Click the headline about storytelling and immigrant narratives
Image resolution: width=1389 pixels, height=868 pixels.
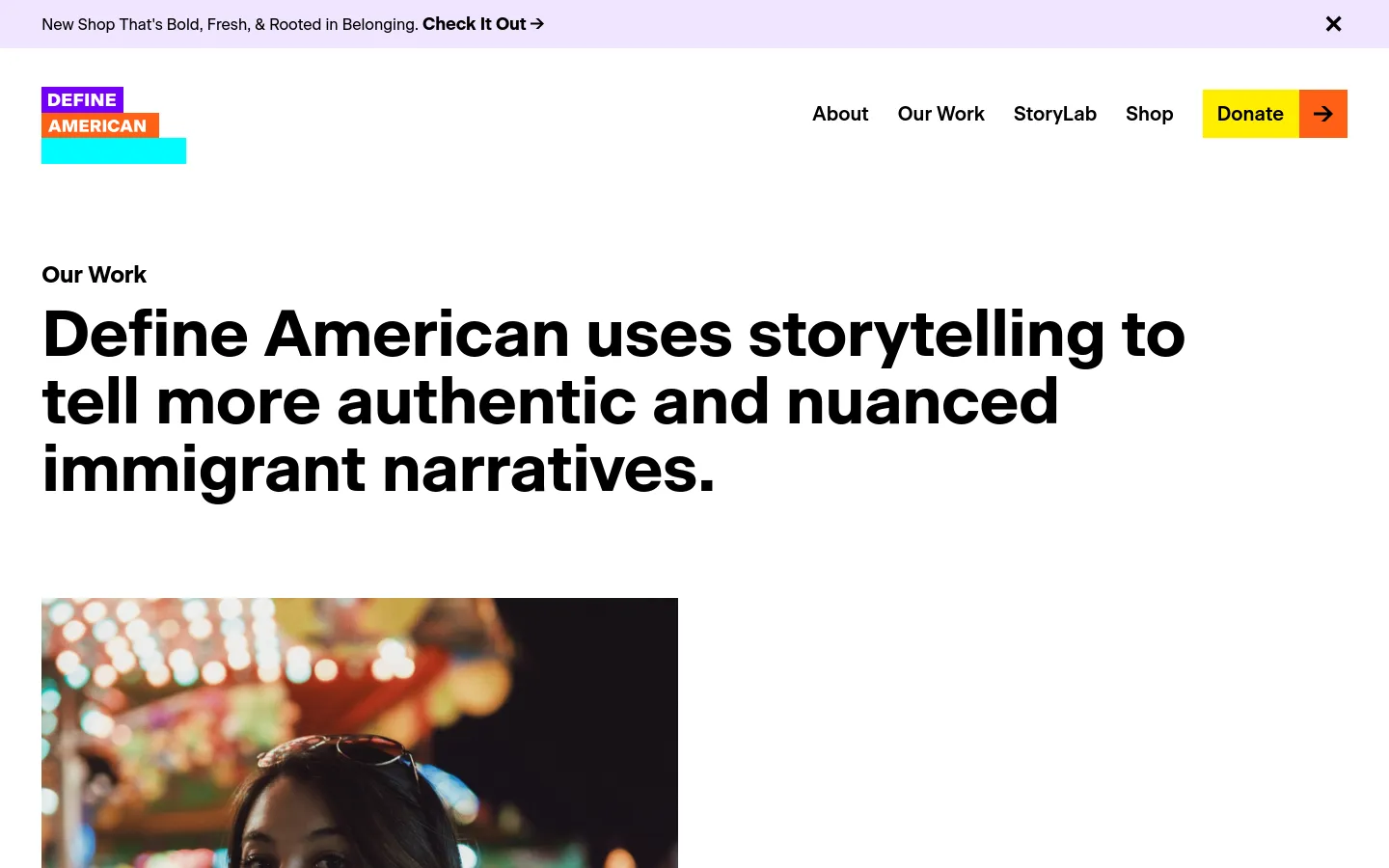tap(613, 402)
